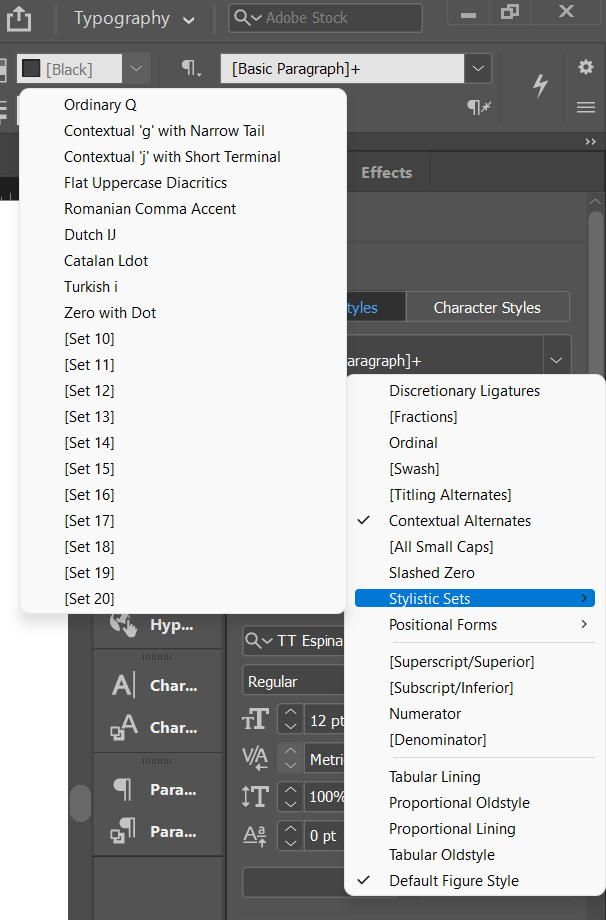
Task: Open the panel options hamburger menu
Action: (x=585, y=107)
